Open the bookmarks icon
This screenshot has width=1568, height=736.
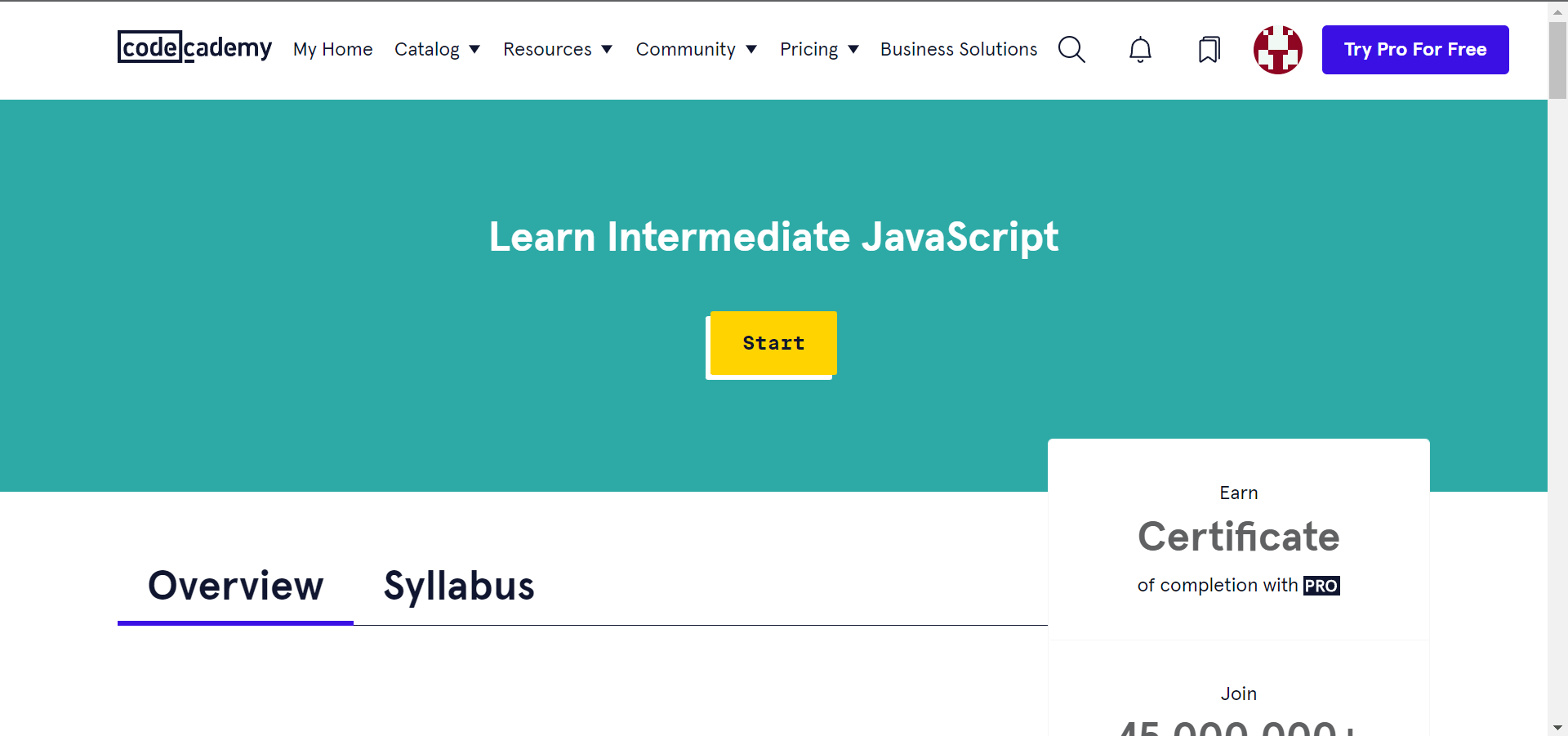(x=1209, y=50)
